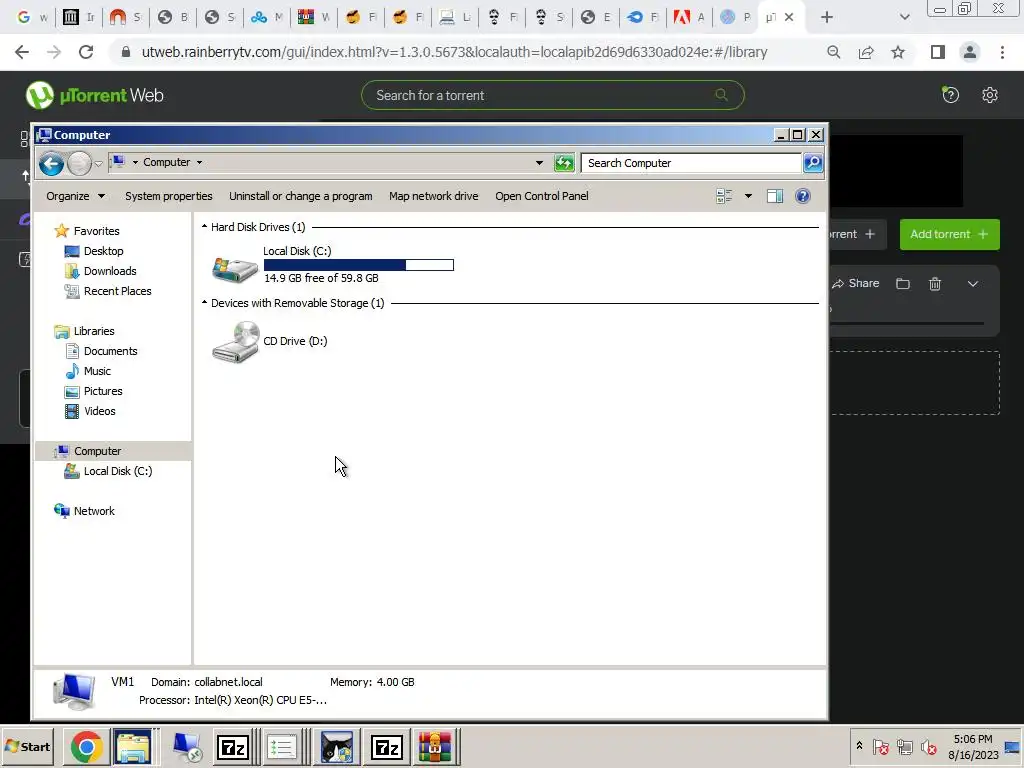The image size is (1024, 768).
Task: Collapse the Hard Disk Drives group
Action: click(x=204, y=227)
